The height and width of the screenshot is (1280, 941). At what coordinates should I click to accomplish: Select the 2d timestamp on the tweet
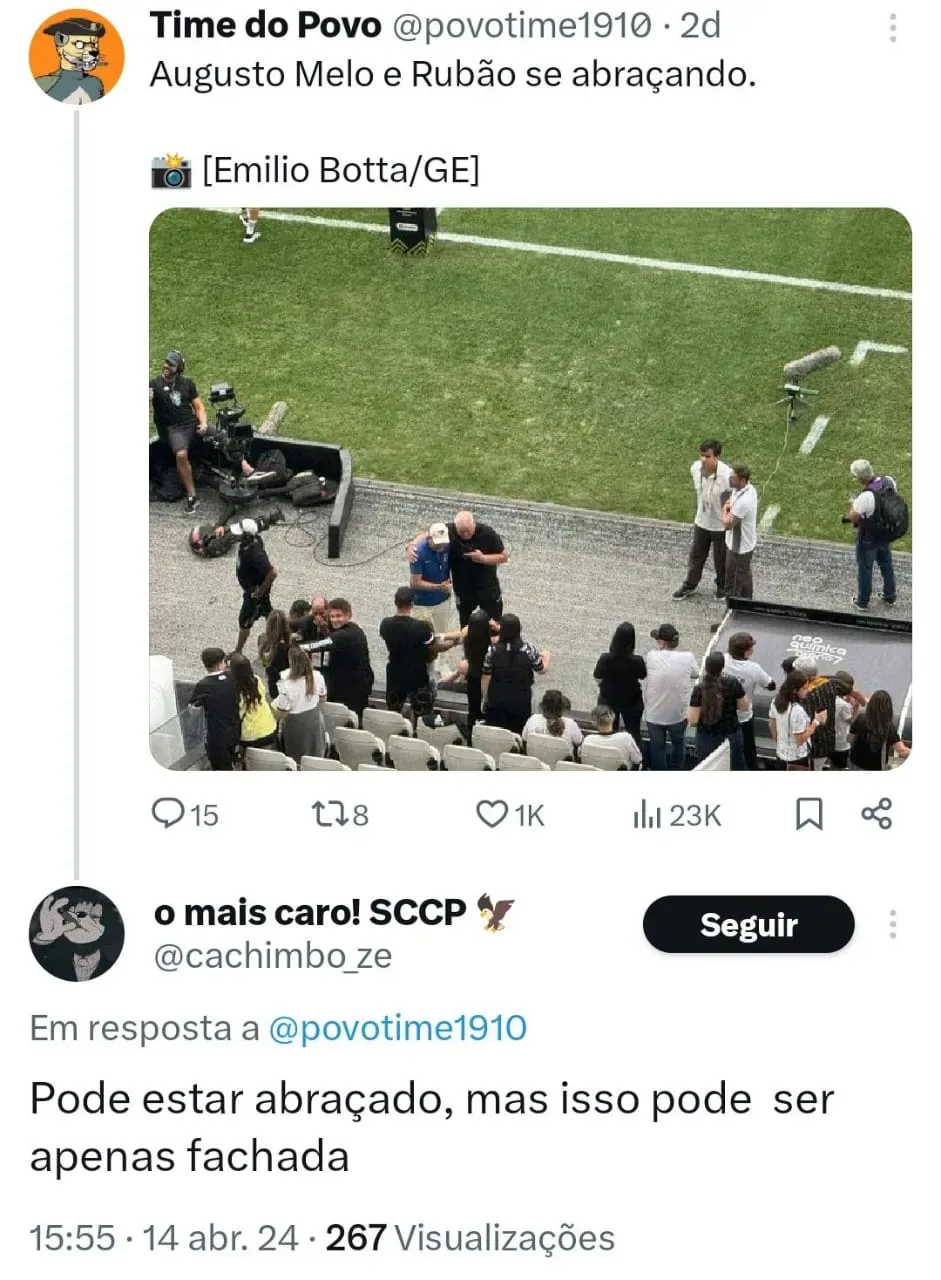click(700, 27)
